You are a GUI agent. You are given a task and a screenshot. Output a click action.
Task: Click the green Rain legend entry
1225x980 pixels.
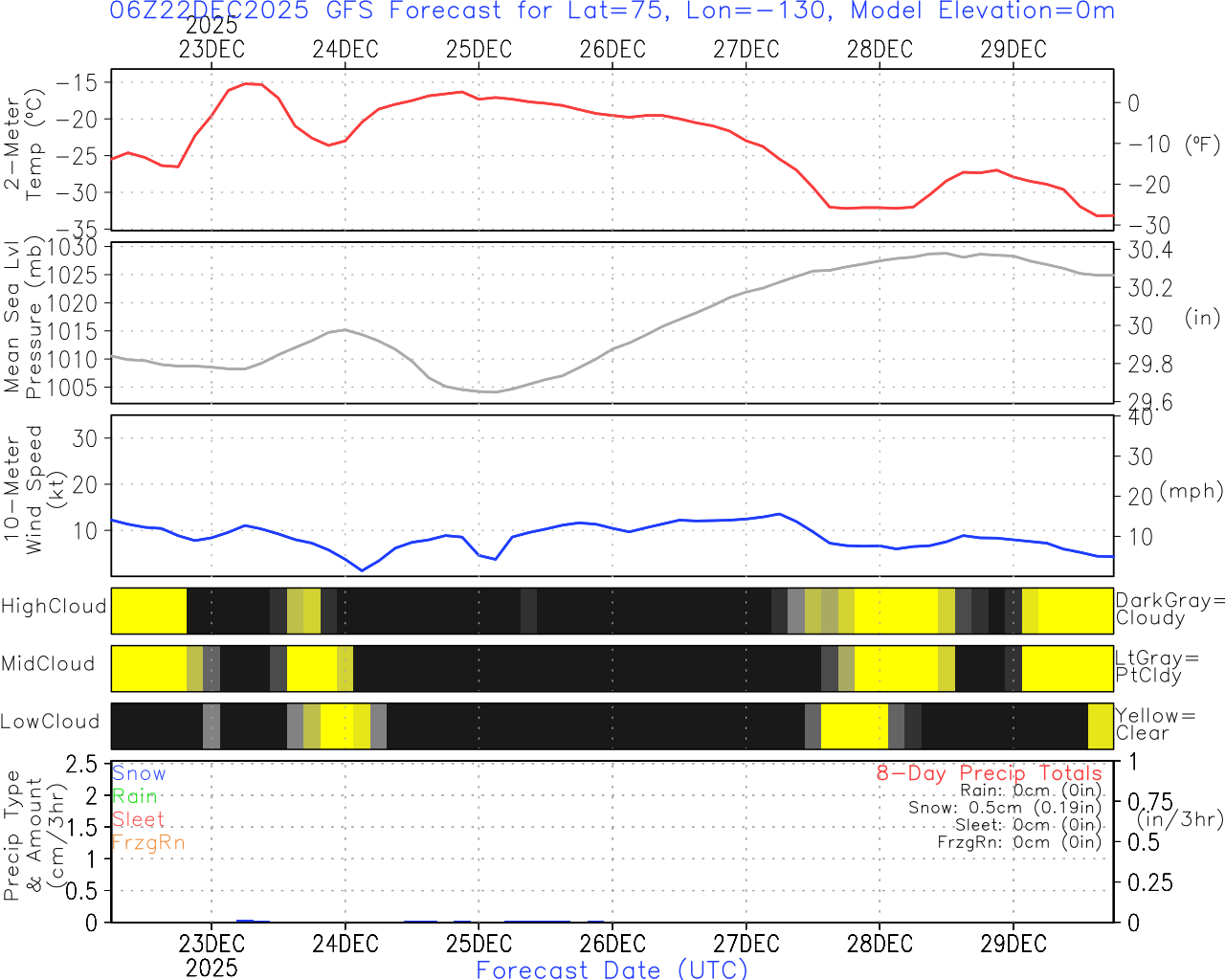(x=135, y=796)
